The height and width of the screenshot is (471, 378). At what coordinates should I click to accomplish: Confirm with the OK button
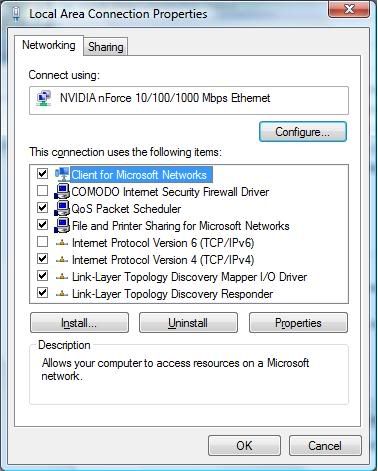tap(244, 445)
